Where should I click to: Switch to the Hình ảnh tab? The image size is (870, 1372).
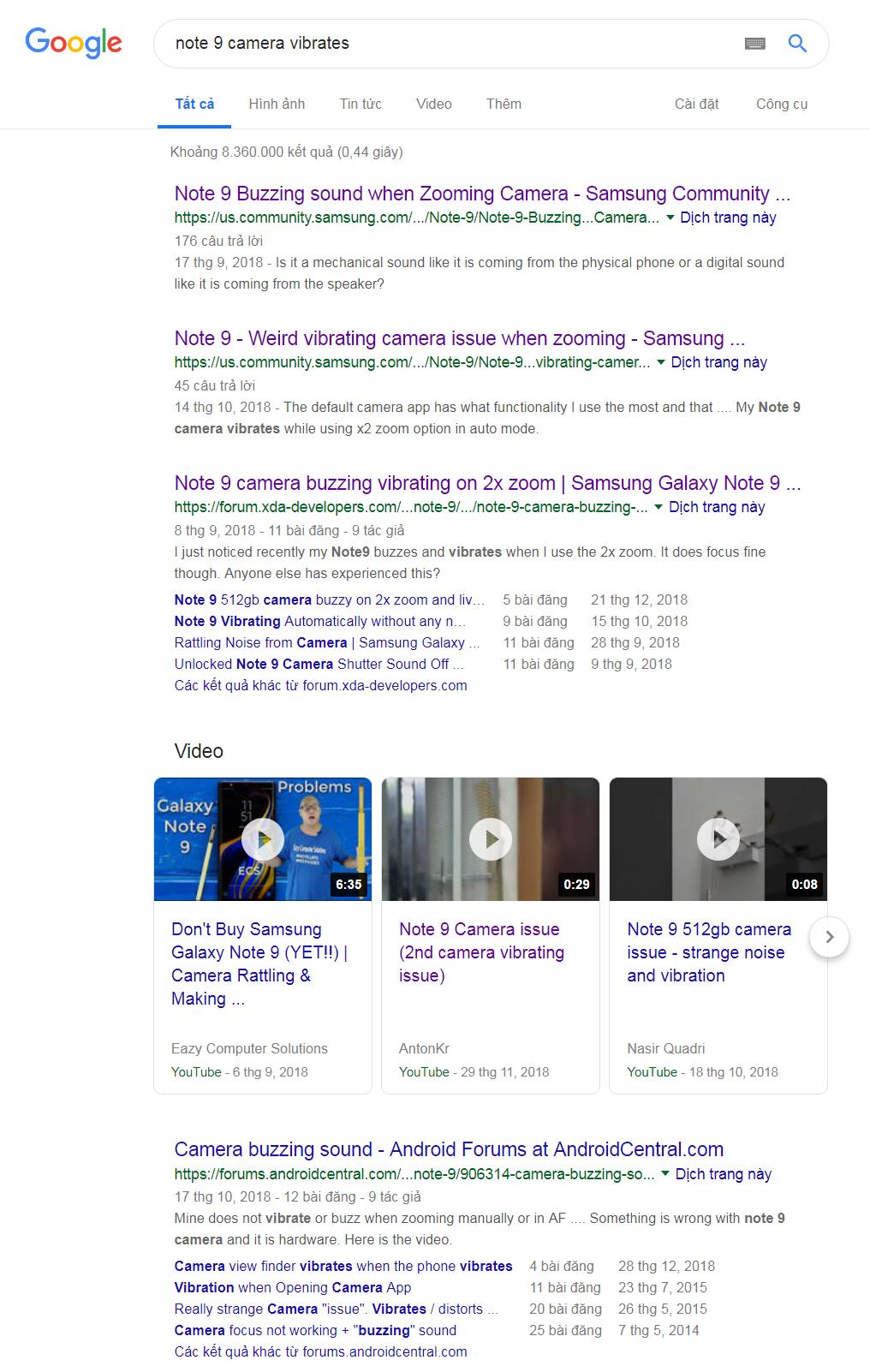click(277, 104)
